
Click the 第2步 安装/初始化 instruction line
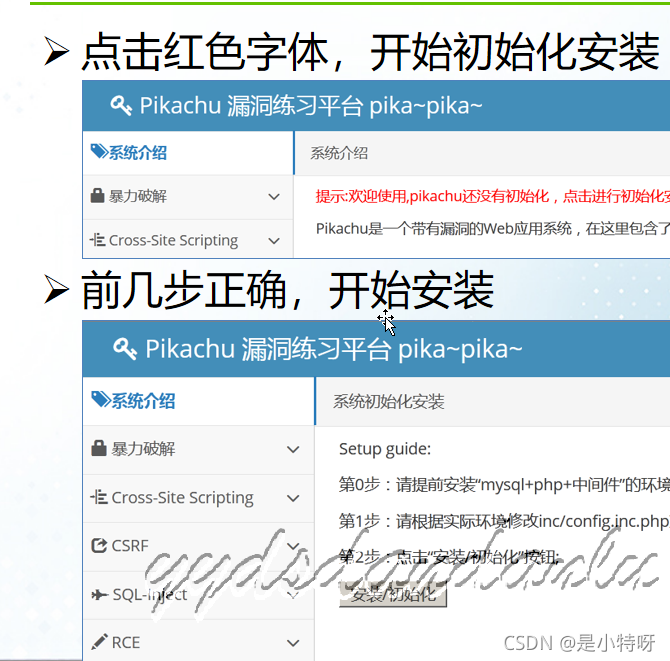click(449, 557)
